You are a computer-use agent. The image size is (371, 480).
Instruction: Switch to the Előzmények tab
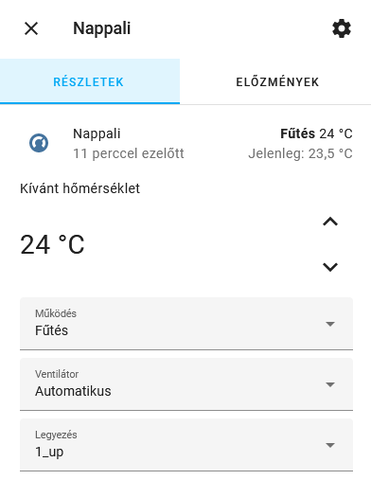(277, 82)
